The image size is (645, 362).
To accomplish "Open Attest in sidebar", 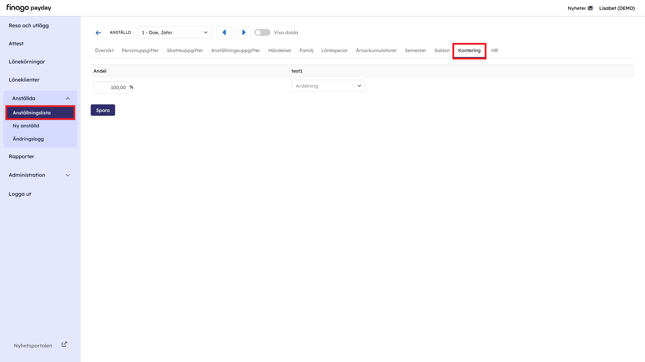I will pos(16,43).
